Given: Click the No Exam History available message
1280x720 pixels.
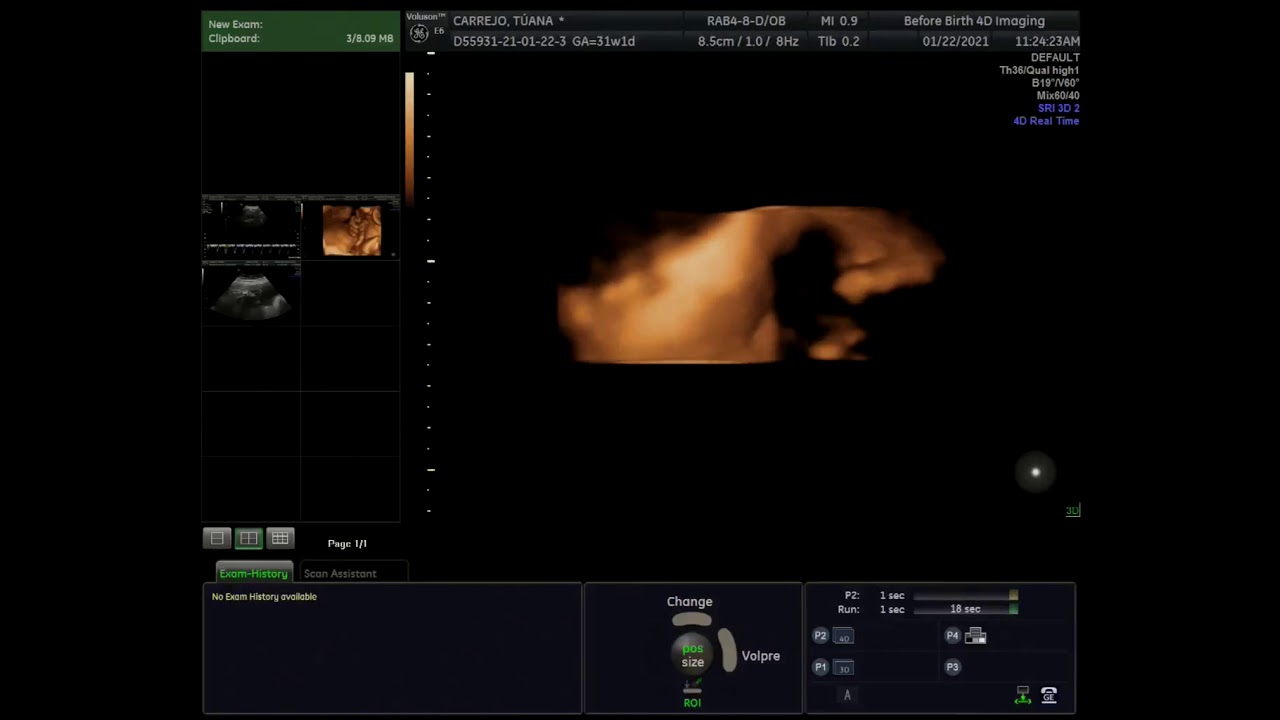Looking at the screenshot, I should click(x=264, y=597).
